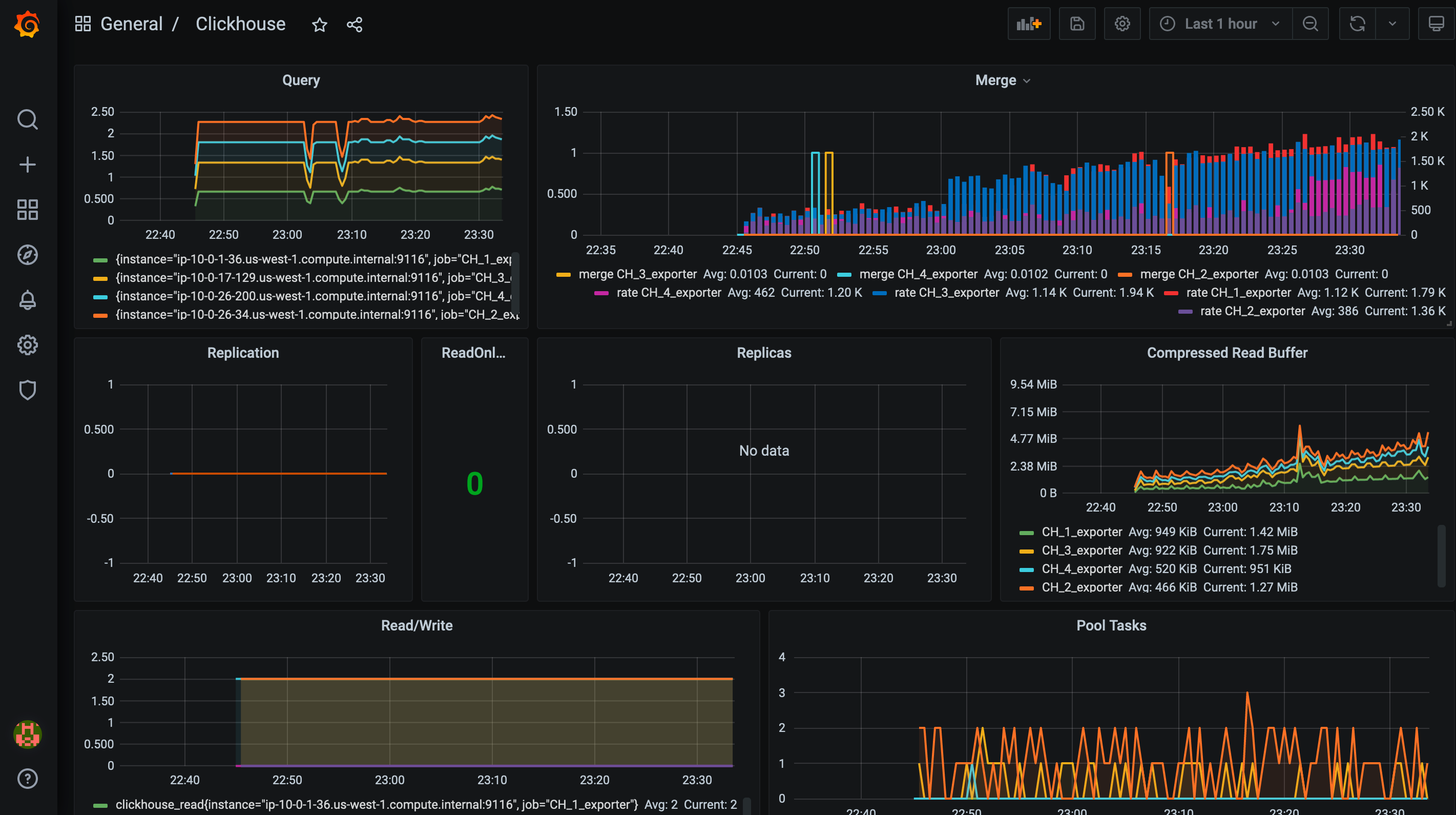This screenshot has width=1456, height=815.
Task: Click the Add panel icon
Action: (x=1029, y=24)
